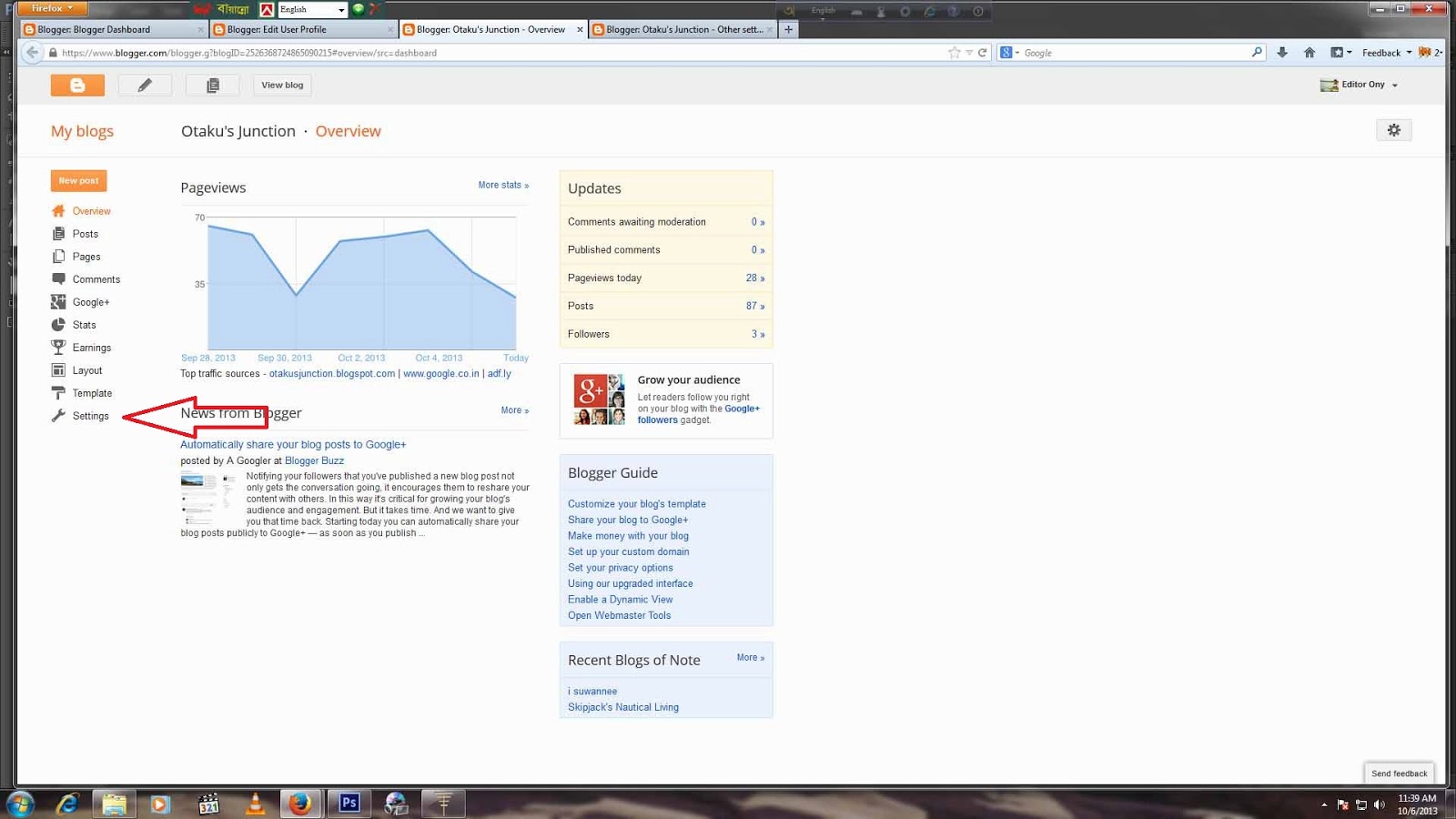The image size is (1456, 819).
Task: Open Layout in the sidebar
Action: click(x=86, y=370)
